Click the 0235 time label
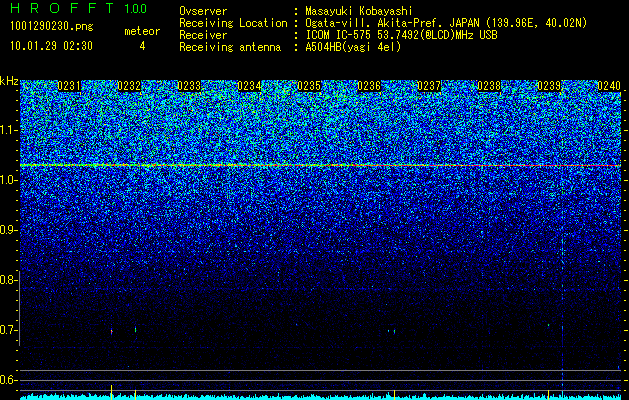The width and height of the screenshot is (629, 400). coord(309,86)
